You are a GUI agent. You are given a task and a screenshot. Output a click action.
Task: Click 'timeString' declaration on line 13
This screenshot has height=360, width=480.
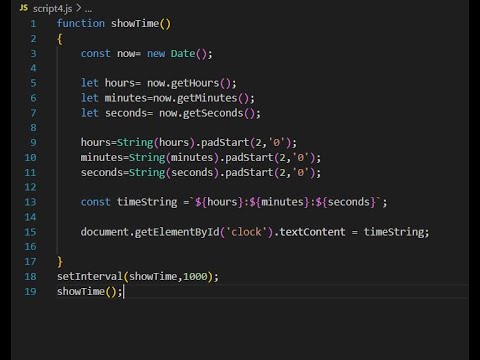pos(147,202)
